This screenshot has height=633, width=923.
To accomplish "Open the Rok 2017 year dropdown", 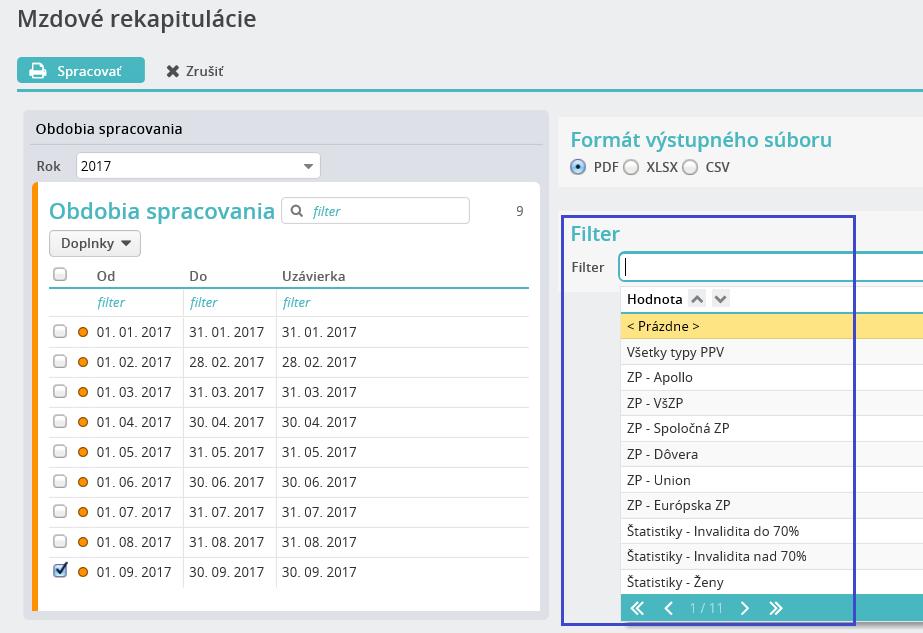I will (198, 165).
